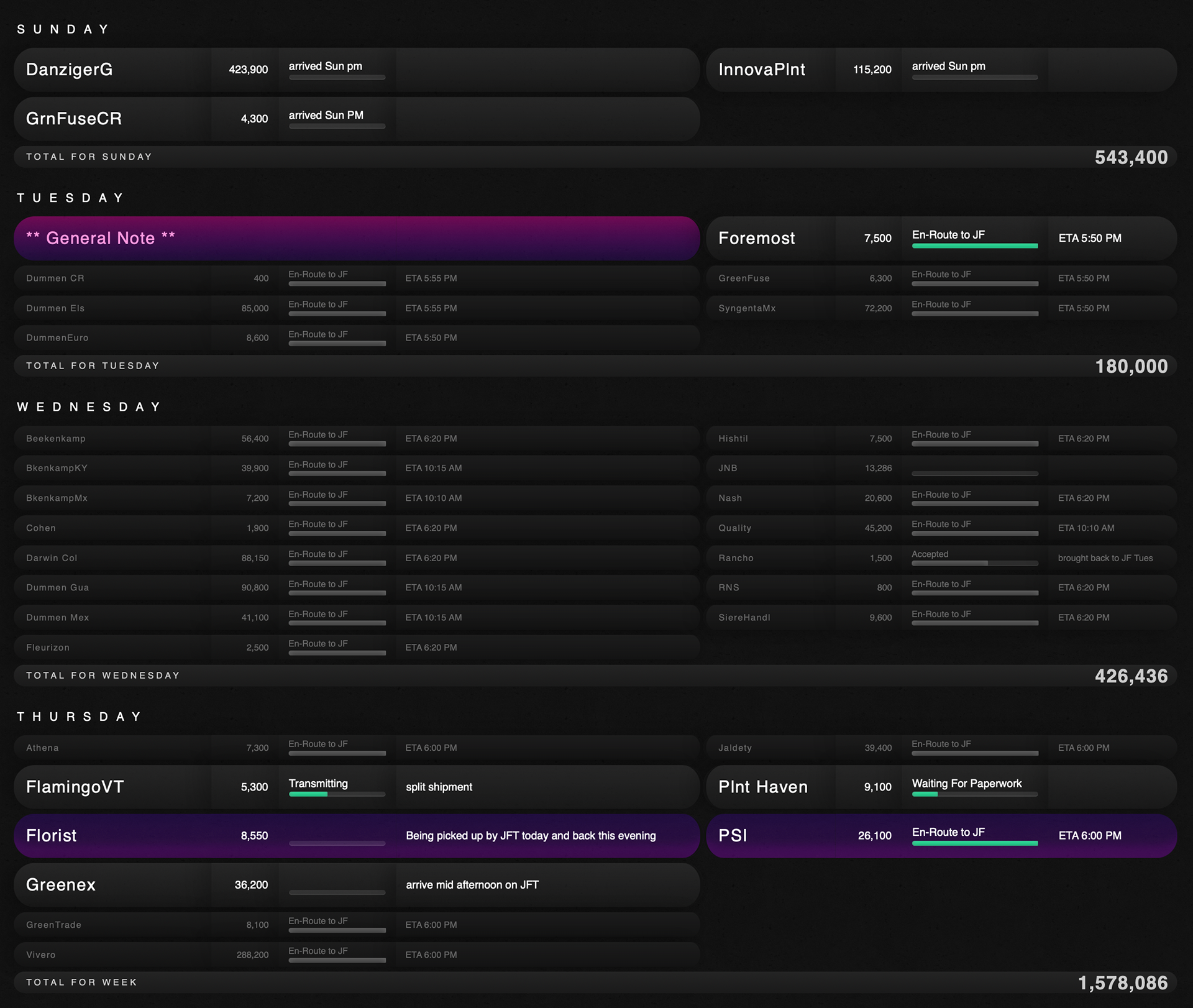Viewport: 1193px width, 1008px height.
Task: Click the DanzigerG quantity 423,900
Action: pyautogui.click(x=249, y=70)
